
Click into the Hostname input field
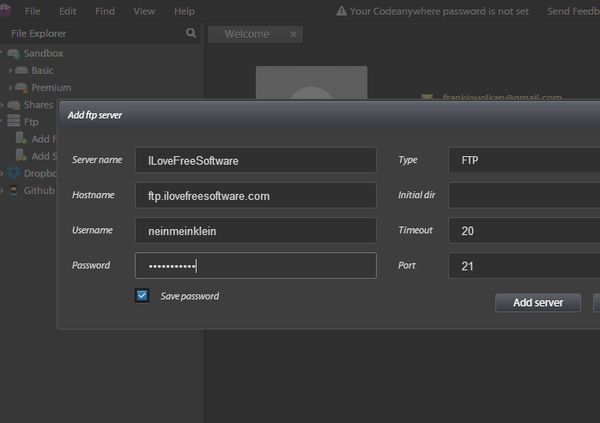255,195
